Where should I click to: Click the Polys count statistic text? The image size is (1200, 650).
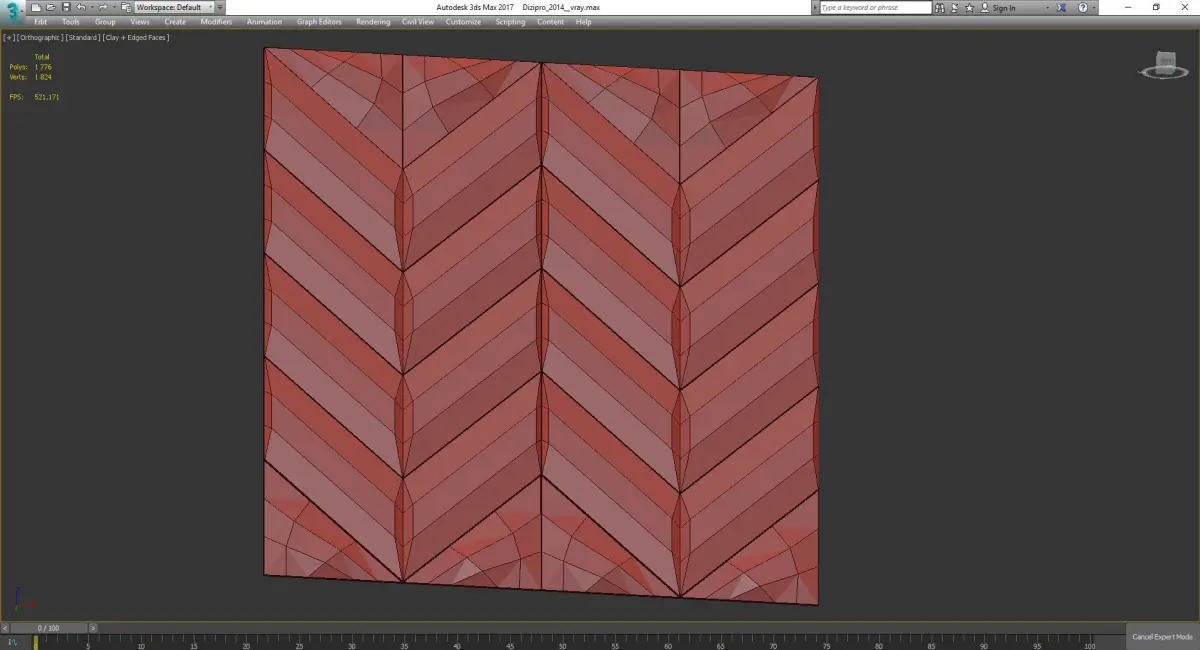point(30,67)
